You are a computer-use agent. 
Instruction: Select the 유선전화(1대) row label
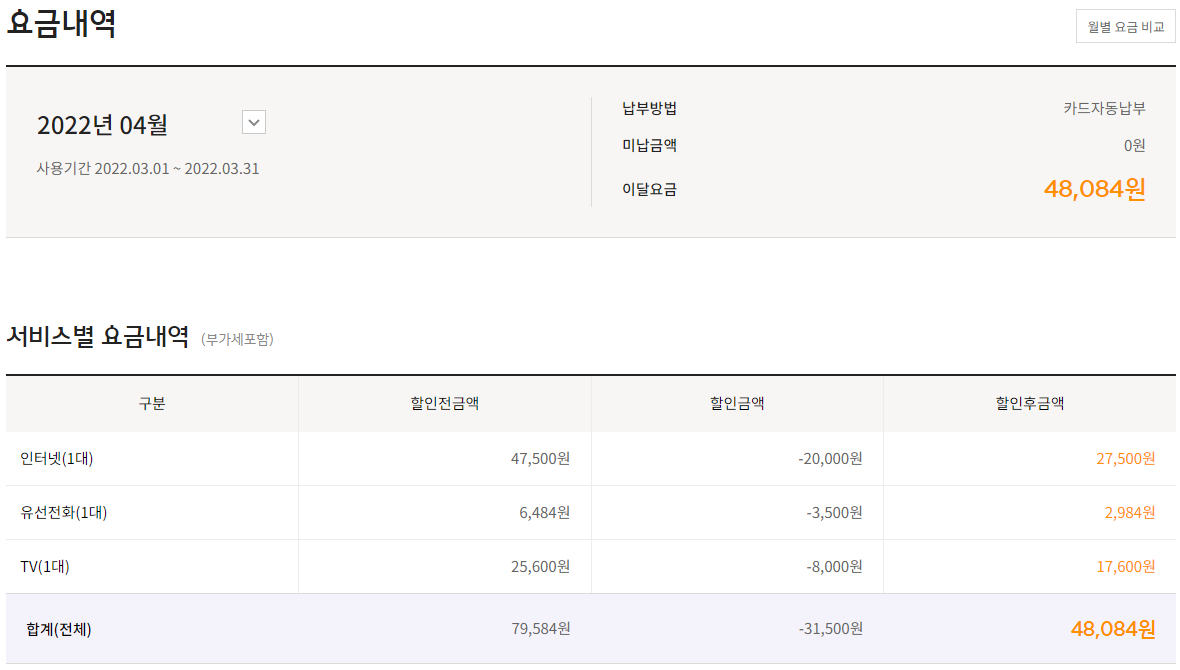pos(64,513)
